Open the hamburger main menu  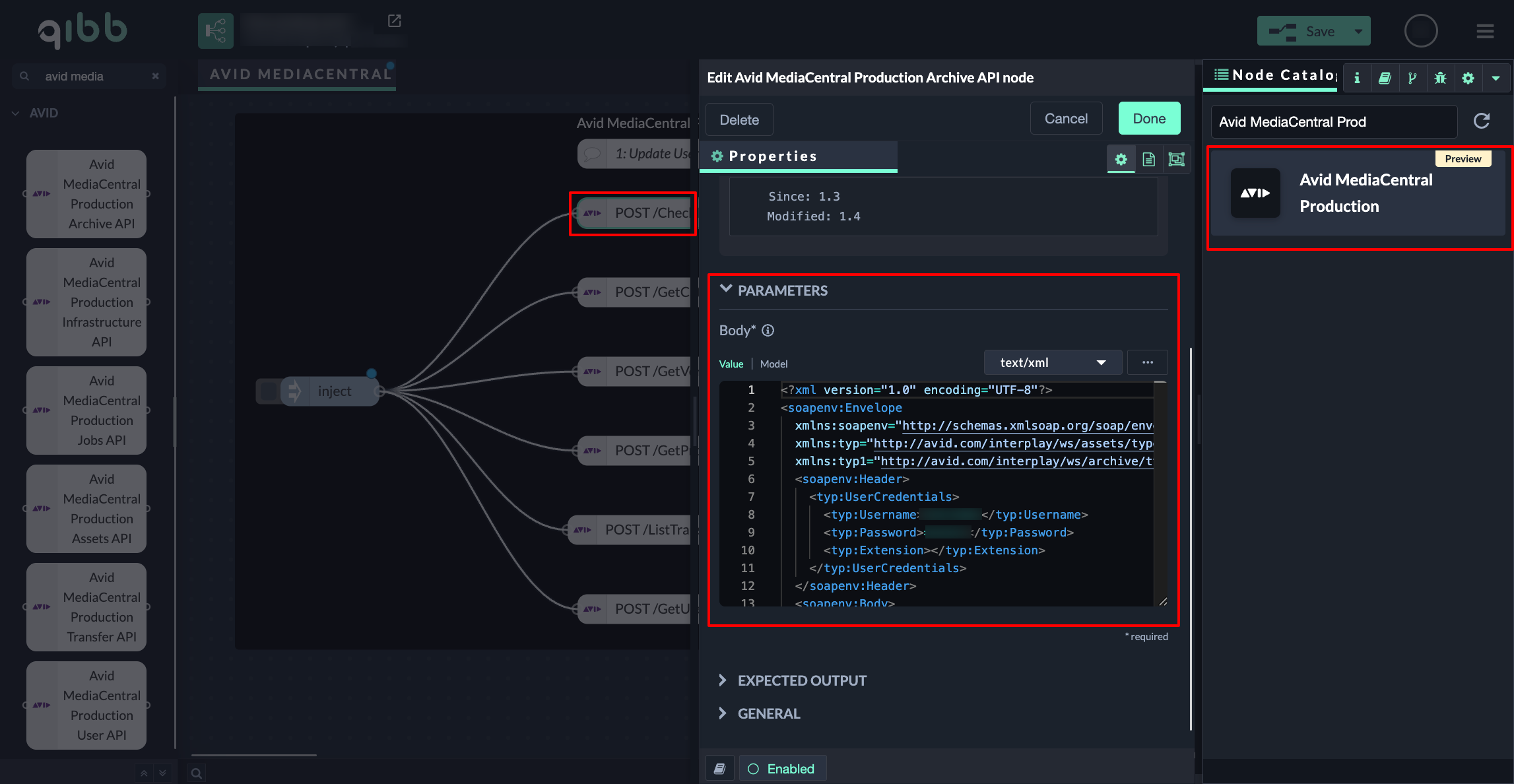1485,31
